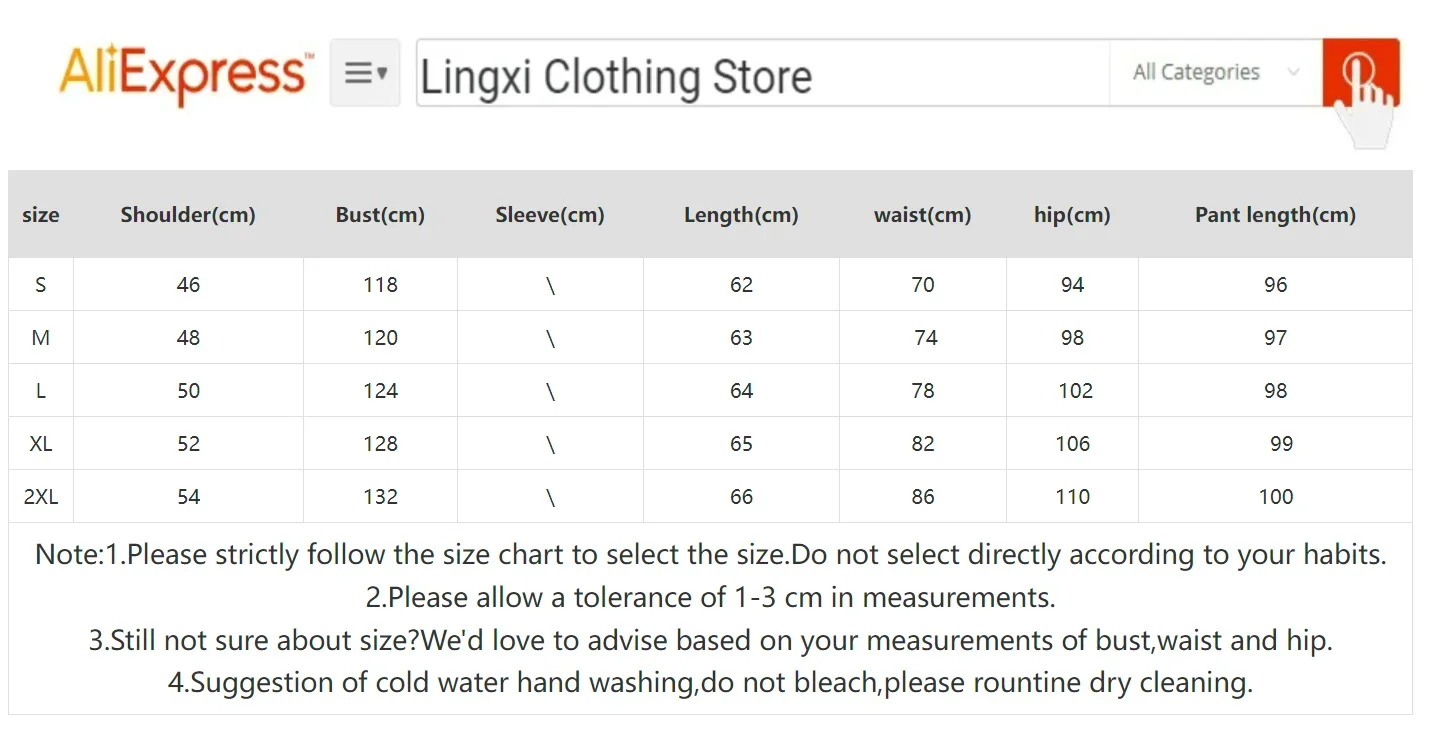Click the orange search button

(x=1360, y=72)
